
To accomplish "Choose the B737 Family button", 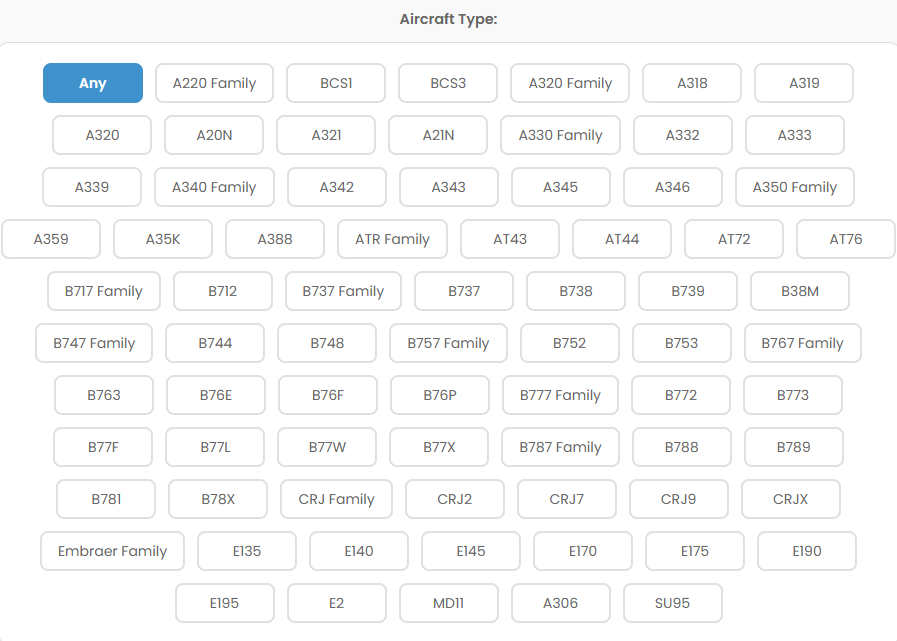I will pyautogui.click(x=343, y=291).
